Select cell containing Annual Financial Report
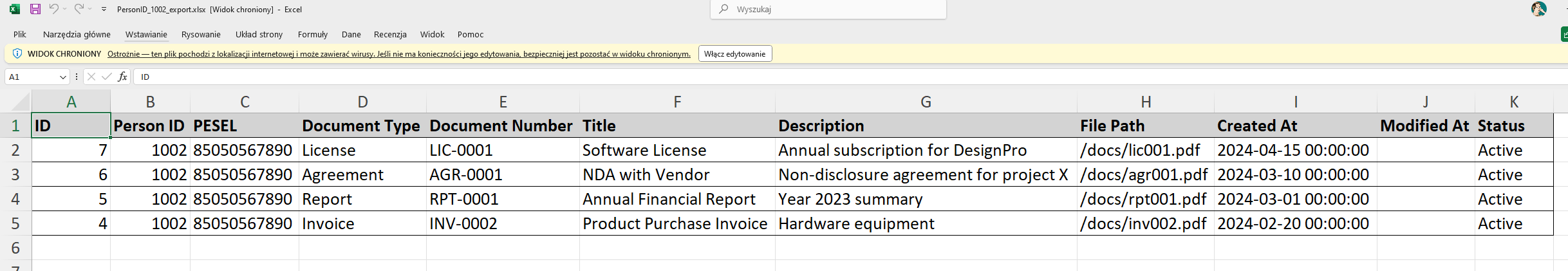The image size is (1568, 271). coord(677,199)
